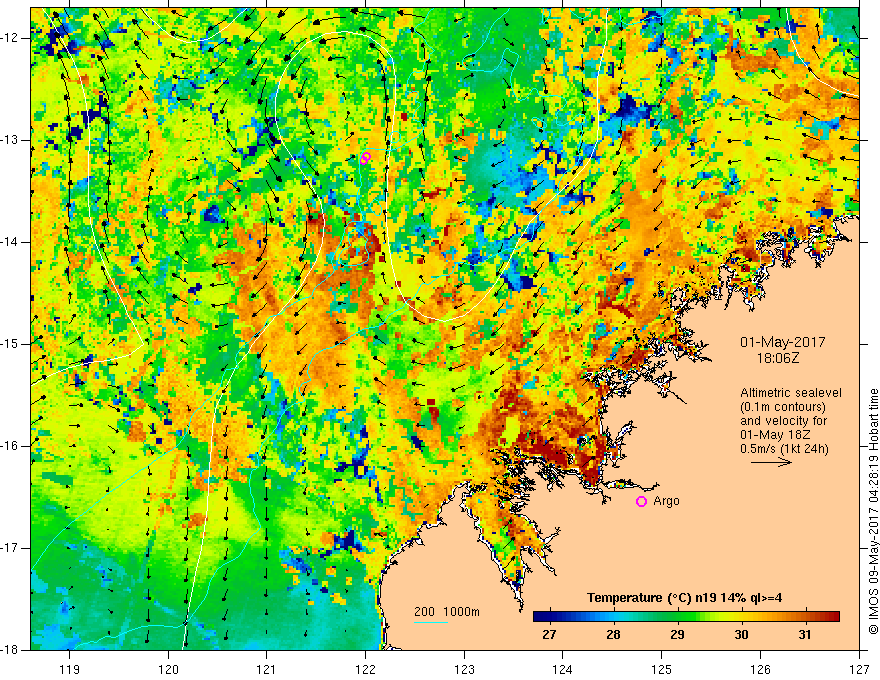Click longitude axis label '119'
The image size is (880, 680).
pos(70,669)
